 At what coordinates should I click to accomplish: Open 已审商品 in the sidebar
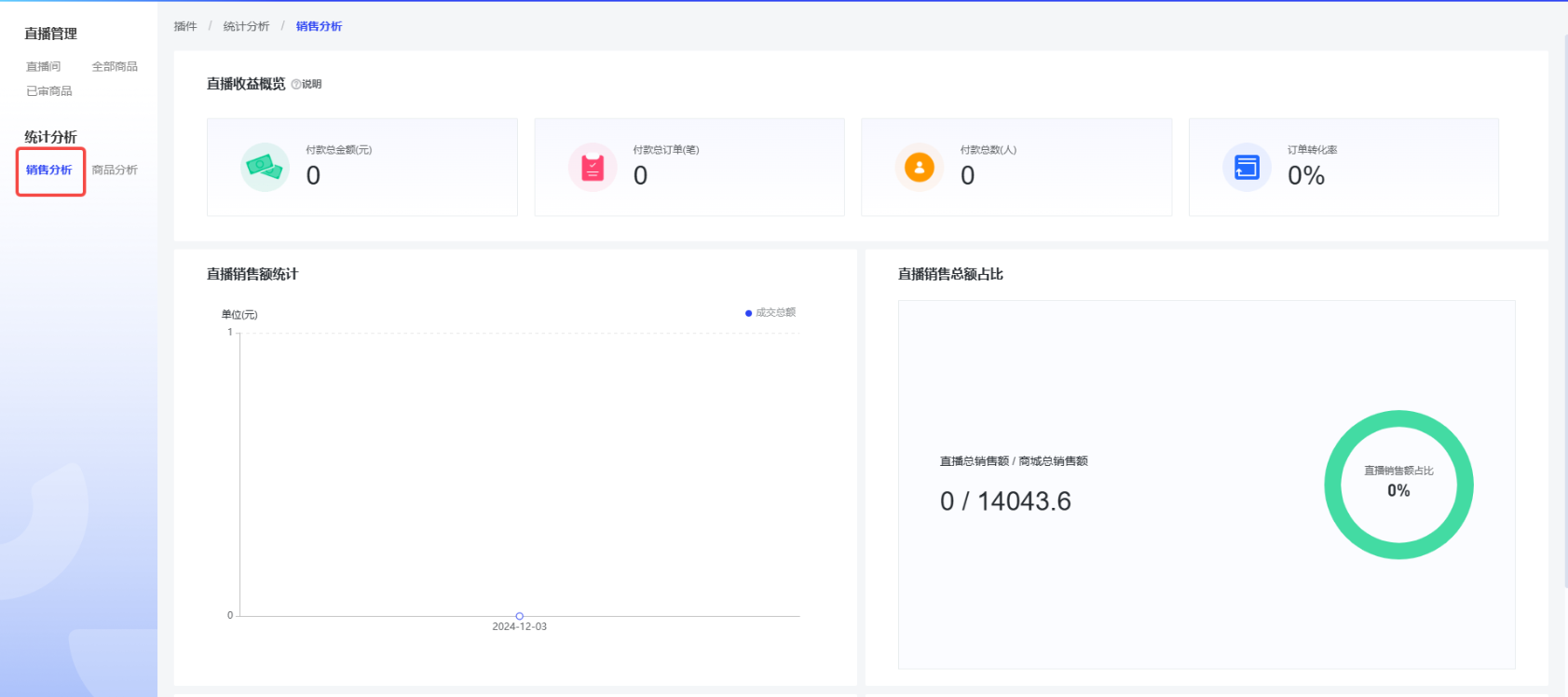point(49,91)
